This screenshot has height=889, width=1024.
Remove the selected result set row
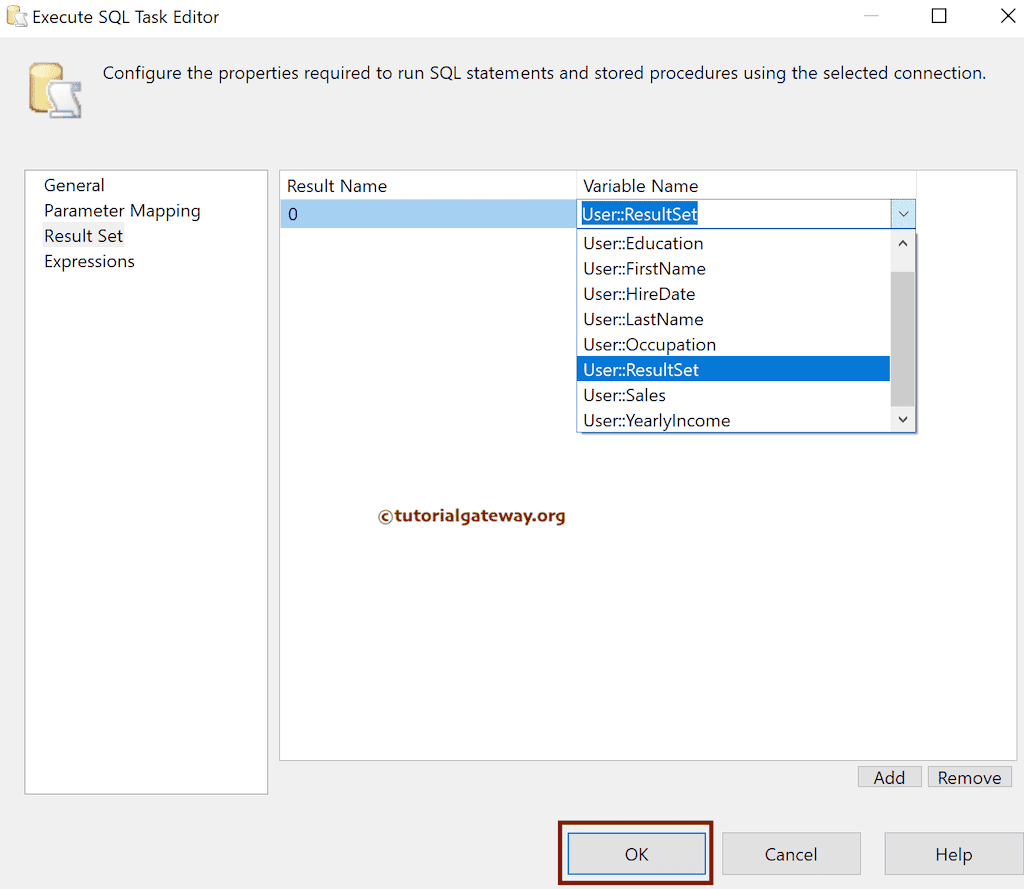[x=969, y=776]
